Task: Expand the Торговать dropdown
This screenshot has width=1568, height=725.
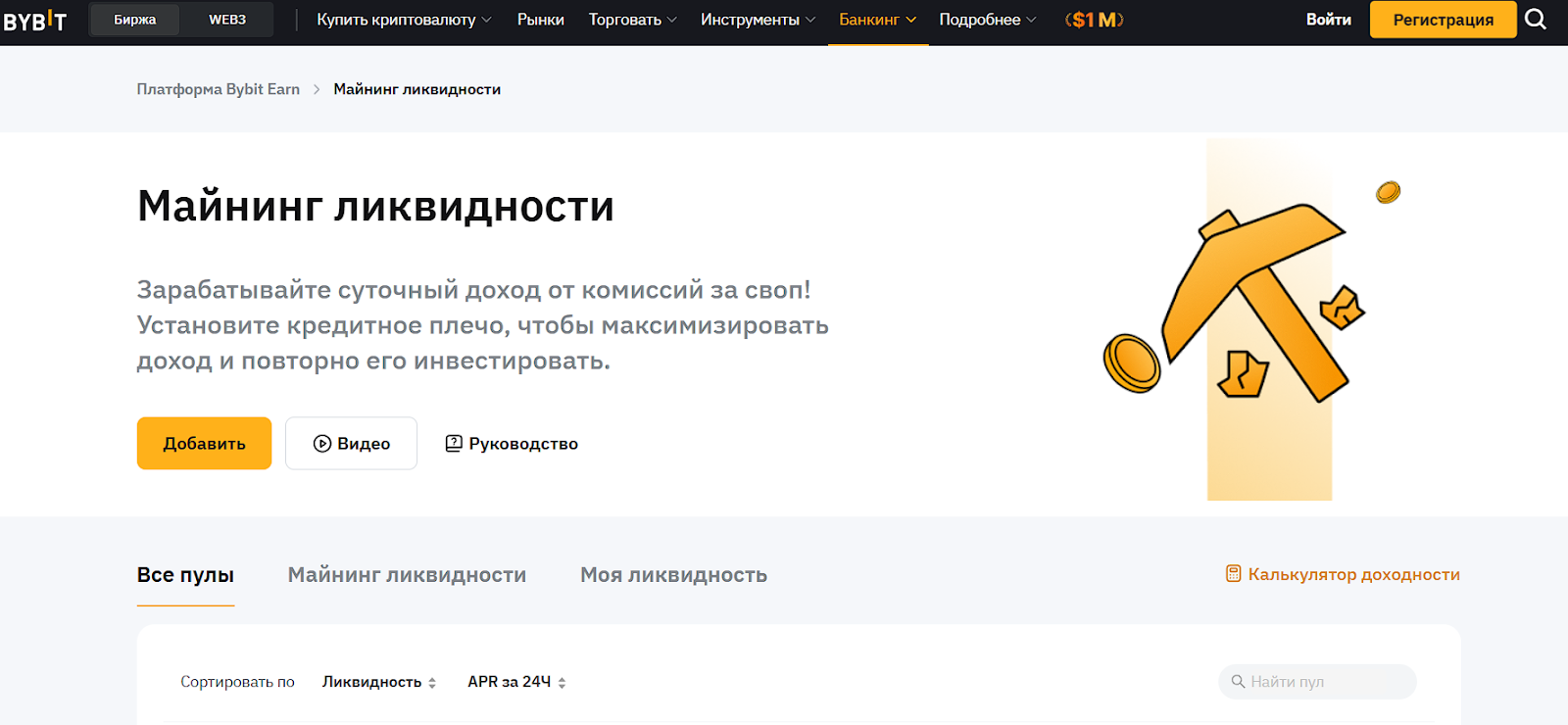Action: (633, 20)
